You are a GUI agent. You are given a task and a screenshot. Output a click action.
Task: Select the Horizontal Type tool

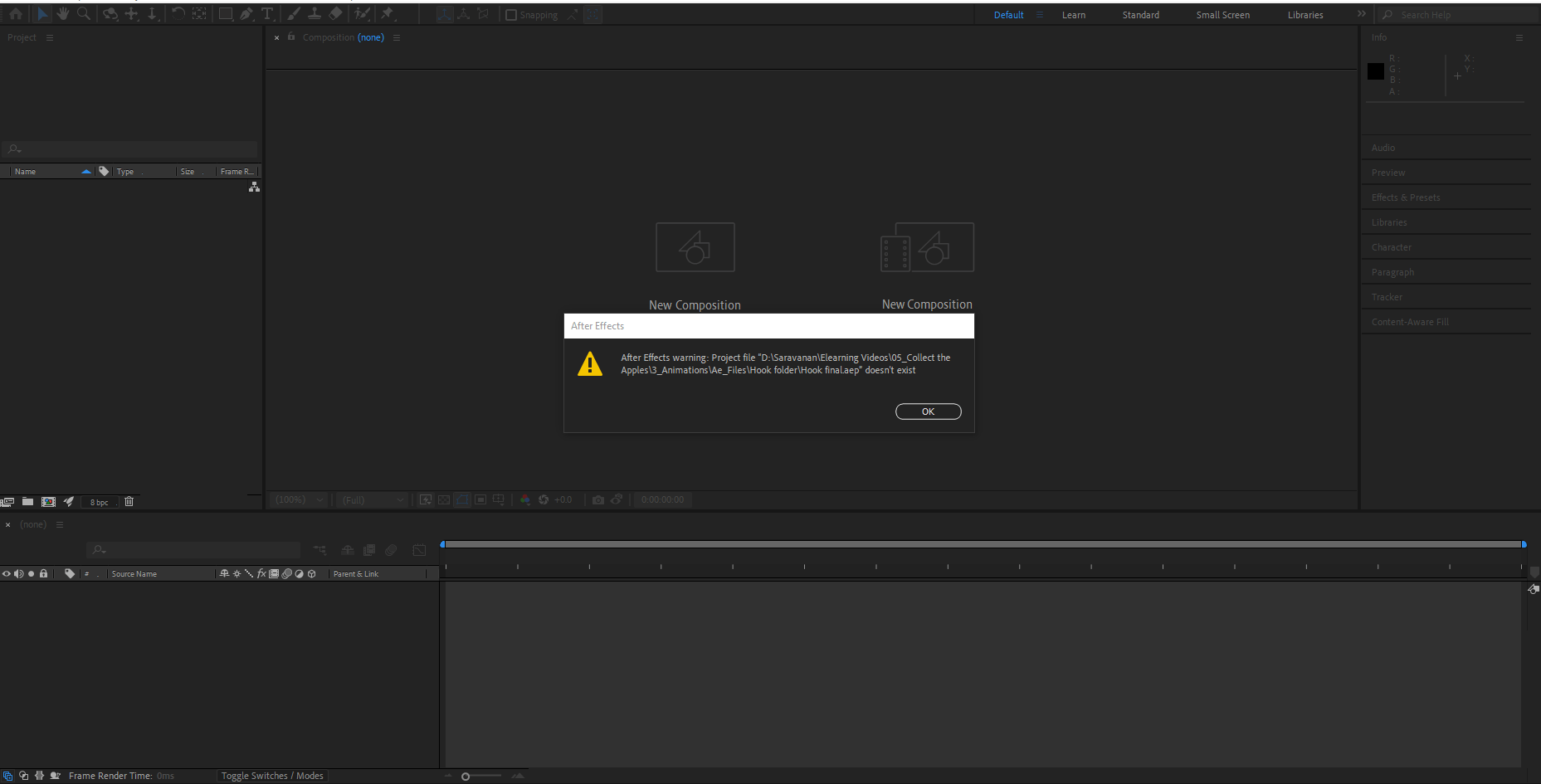click(267, 13)
